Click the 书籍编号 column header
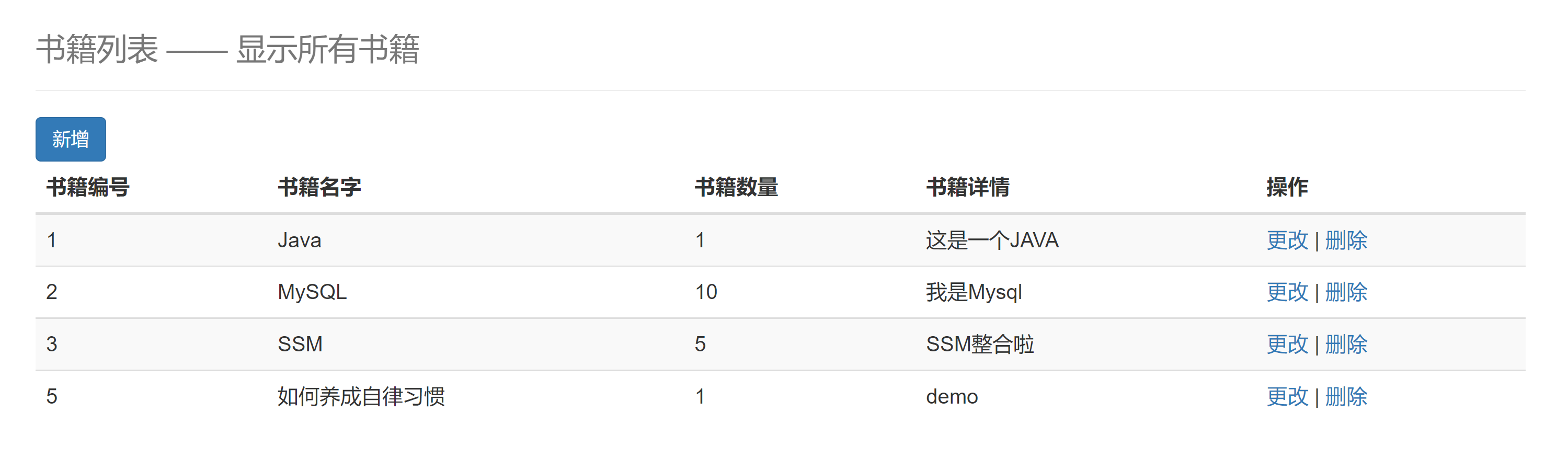Viewport: 1568px width, 470px height. tap(88, 187)
